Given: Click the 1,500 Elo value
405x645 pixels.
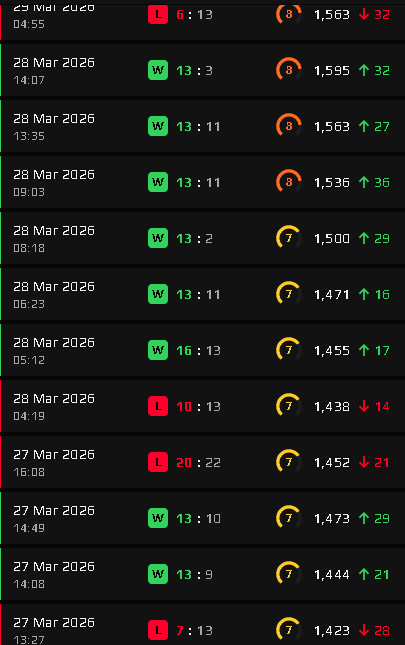Looking at the screenshot, I should 332,239.
